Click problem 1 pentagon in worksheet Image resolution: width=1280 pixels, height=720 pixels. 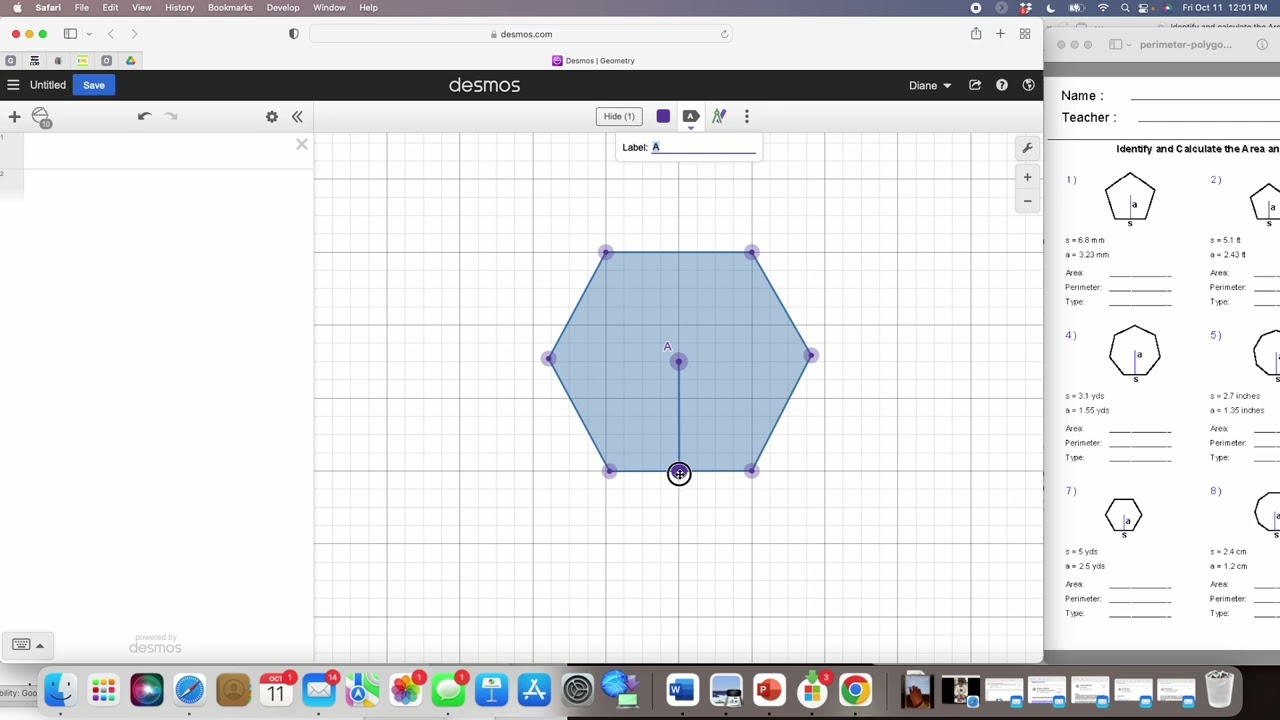click(x=1130, y=197)
